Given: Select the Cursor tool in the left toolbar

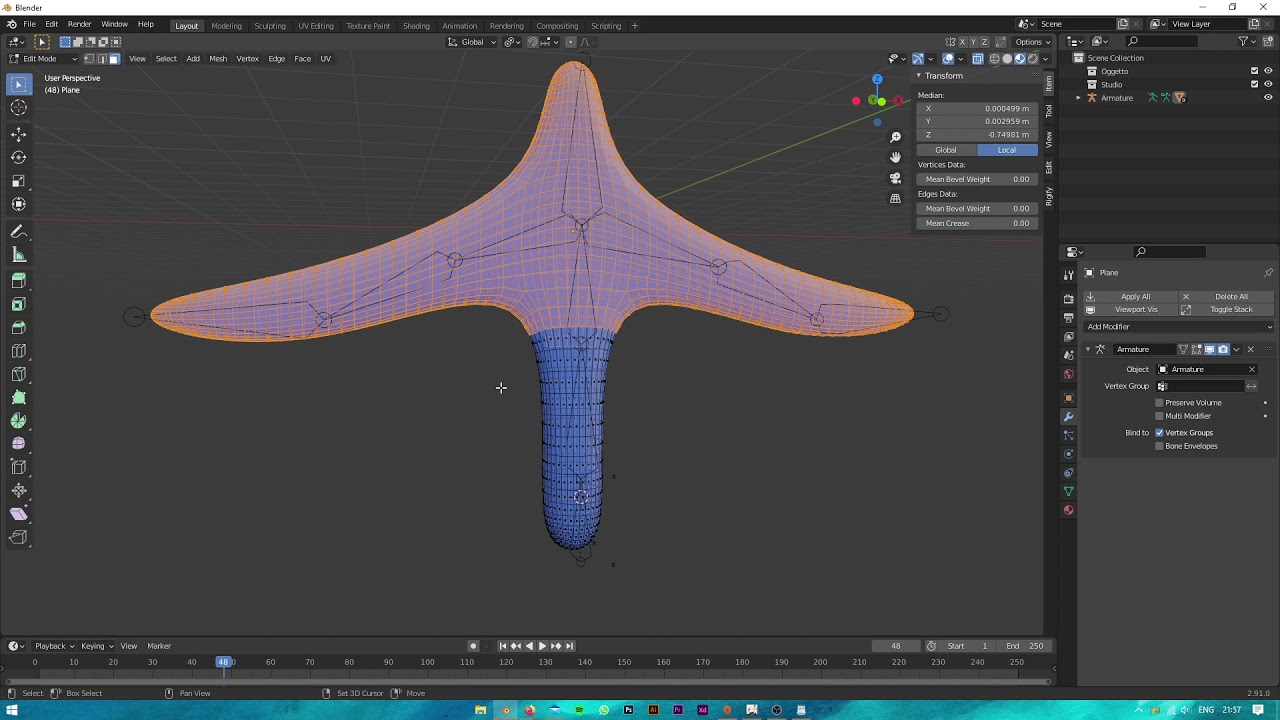Looking at the screenshot, I should pos(18,108).
